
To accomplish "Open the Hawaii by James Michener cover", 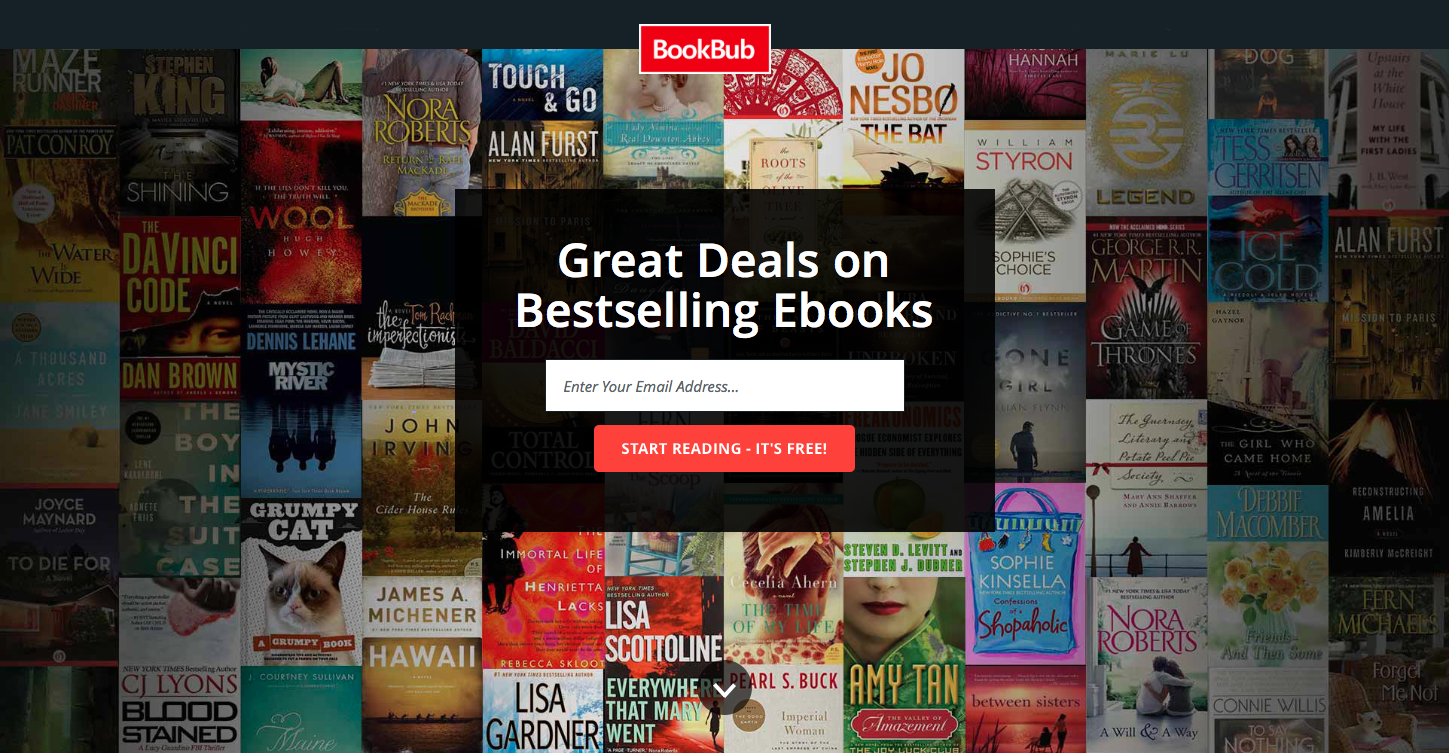I will pyautogui.click(x=422, y=664).
